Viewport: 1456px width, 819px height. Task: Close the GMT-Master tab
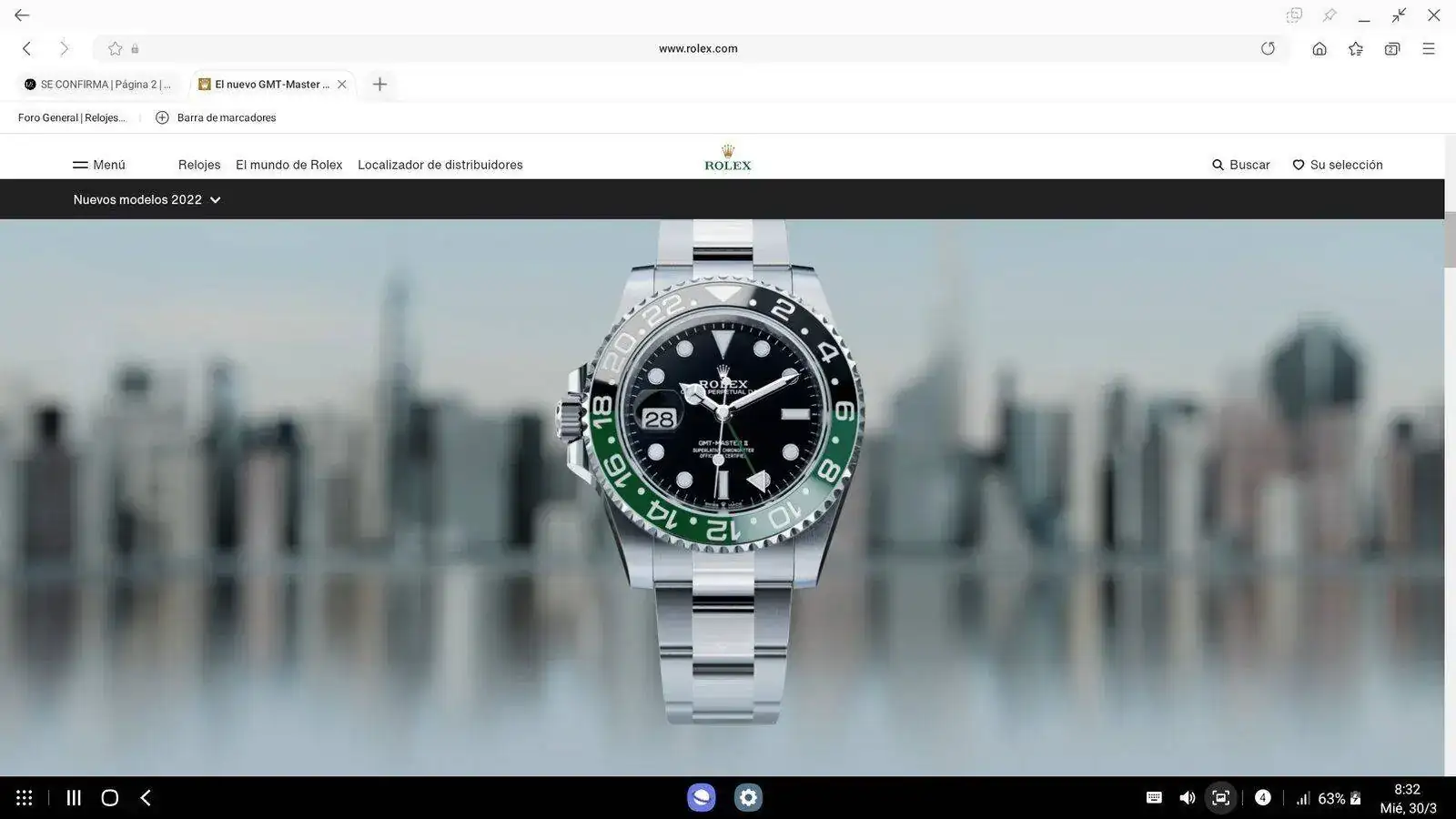pyautogui.click(x=342, y=85)
